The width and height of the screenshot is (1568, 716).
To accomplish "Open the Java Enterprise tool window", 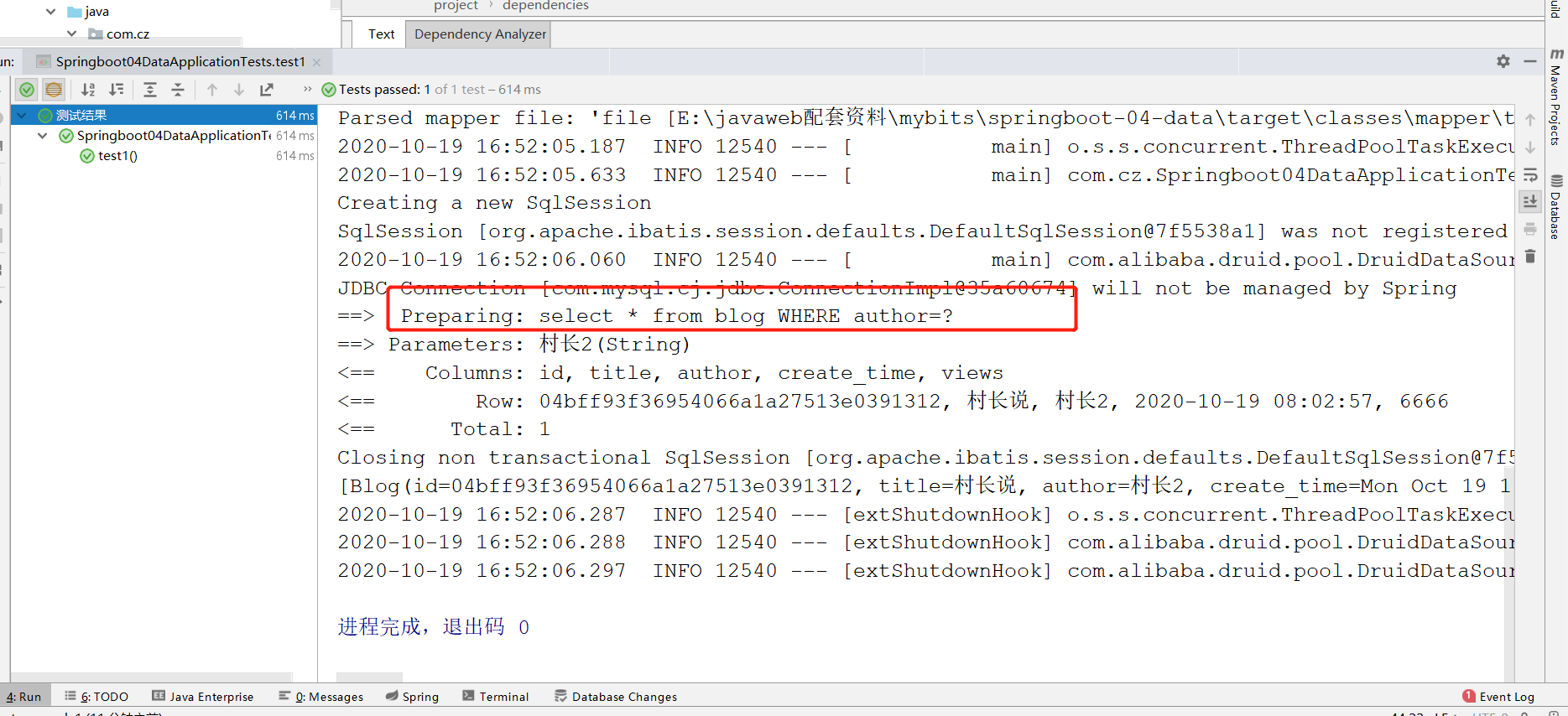I will coord(202,697).
